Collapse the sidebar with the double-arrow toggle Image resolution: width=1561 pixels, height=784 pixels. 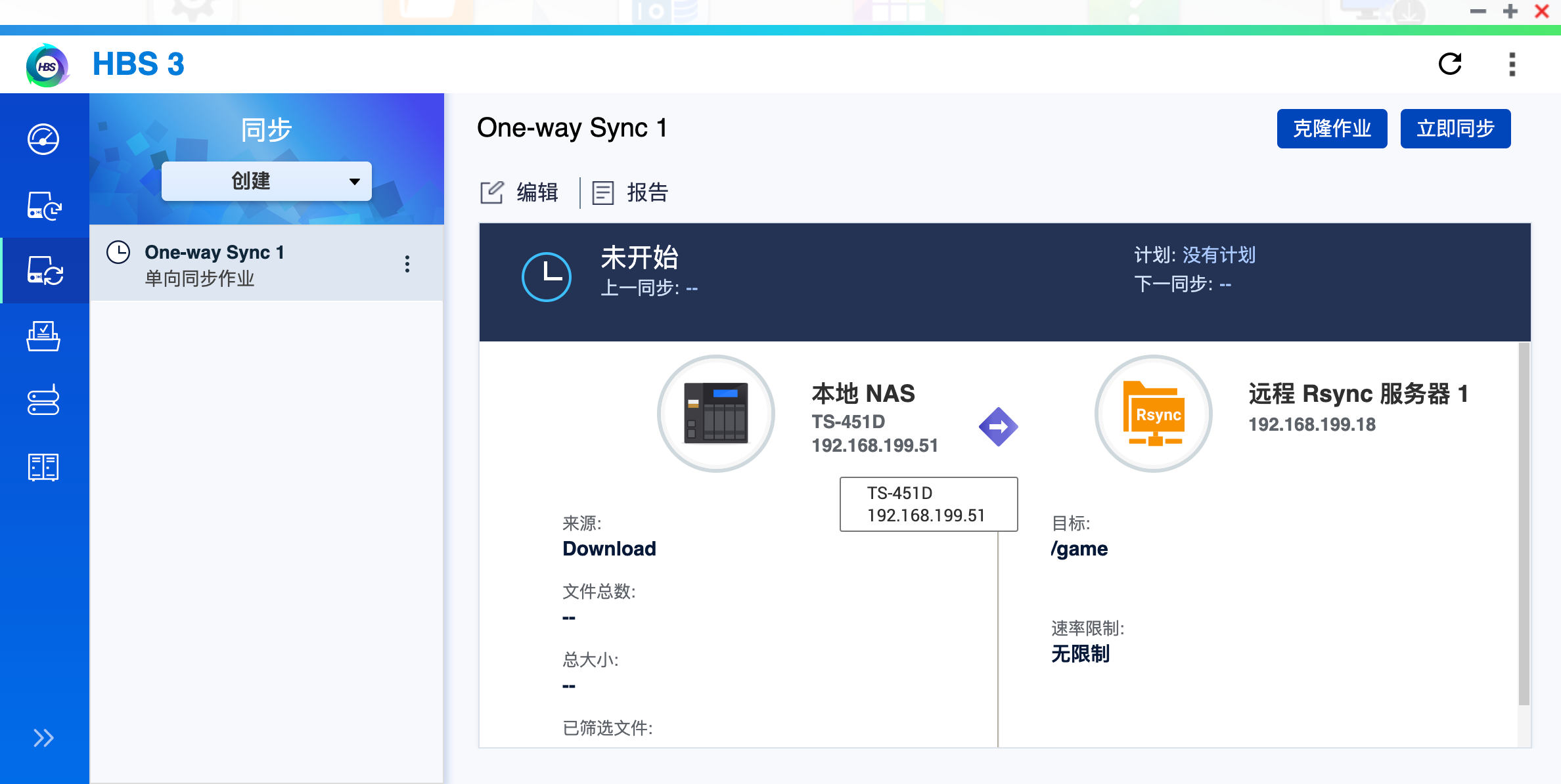click(43, 737)
